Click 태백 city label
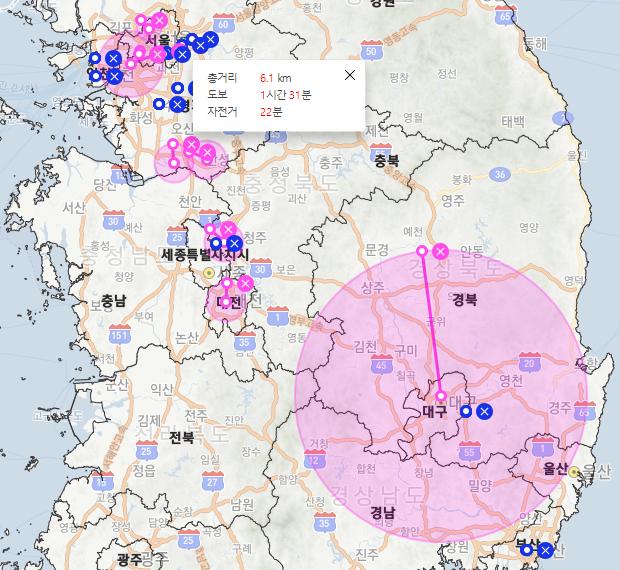Viewport: 620px width, 570px height. point(513,121)
